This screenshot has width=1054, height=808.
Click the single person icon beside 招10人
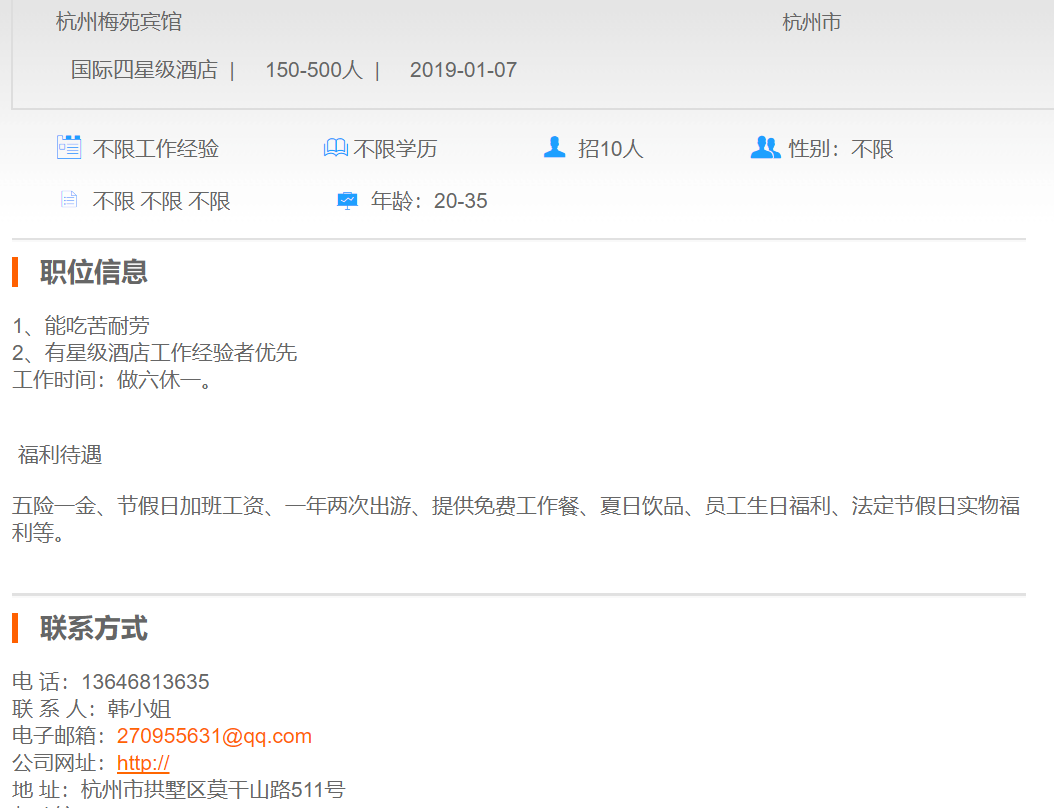click(554, 148)
